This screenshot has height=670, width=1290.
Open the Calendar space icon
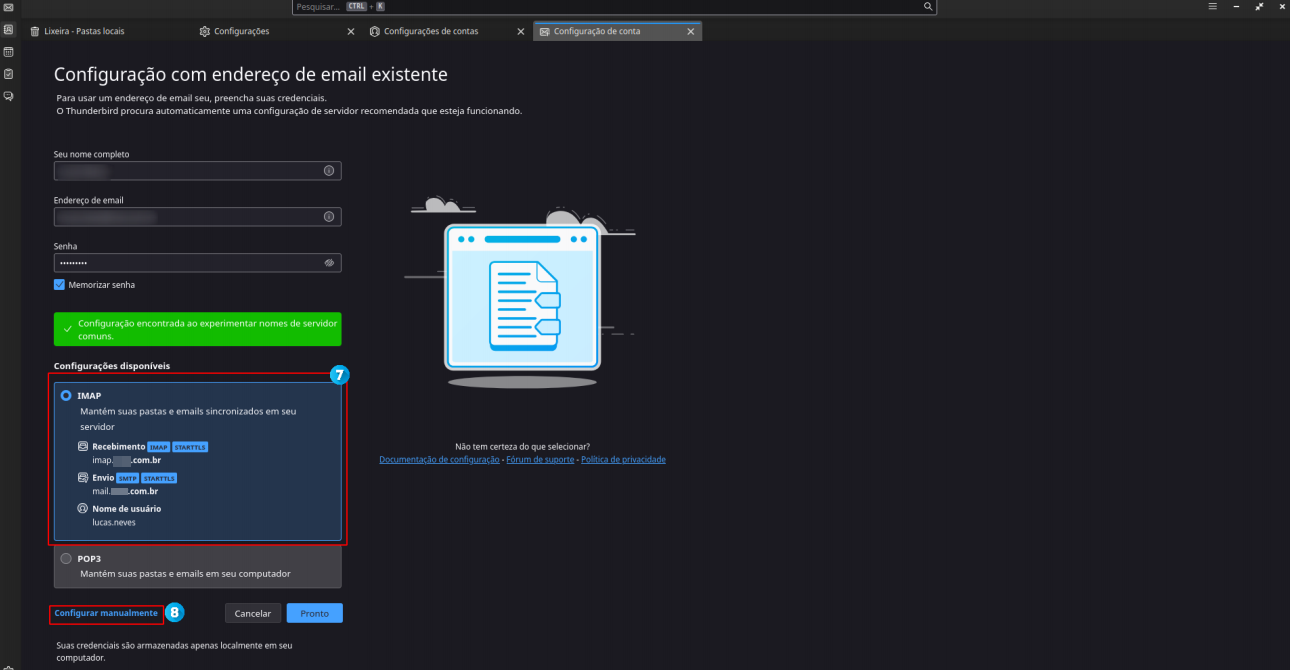coord(8,52)
